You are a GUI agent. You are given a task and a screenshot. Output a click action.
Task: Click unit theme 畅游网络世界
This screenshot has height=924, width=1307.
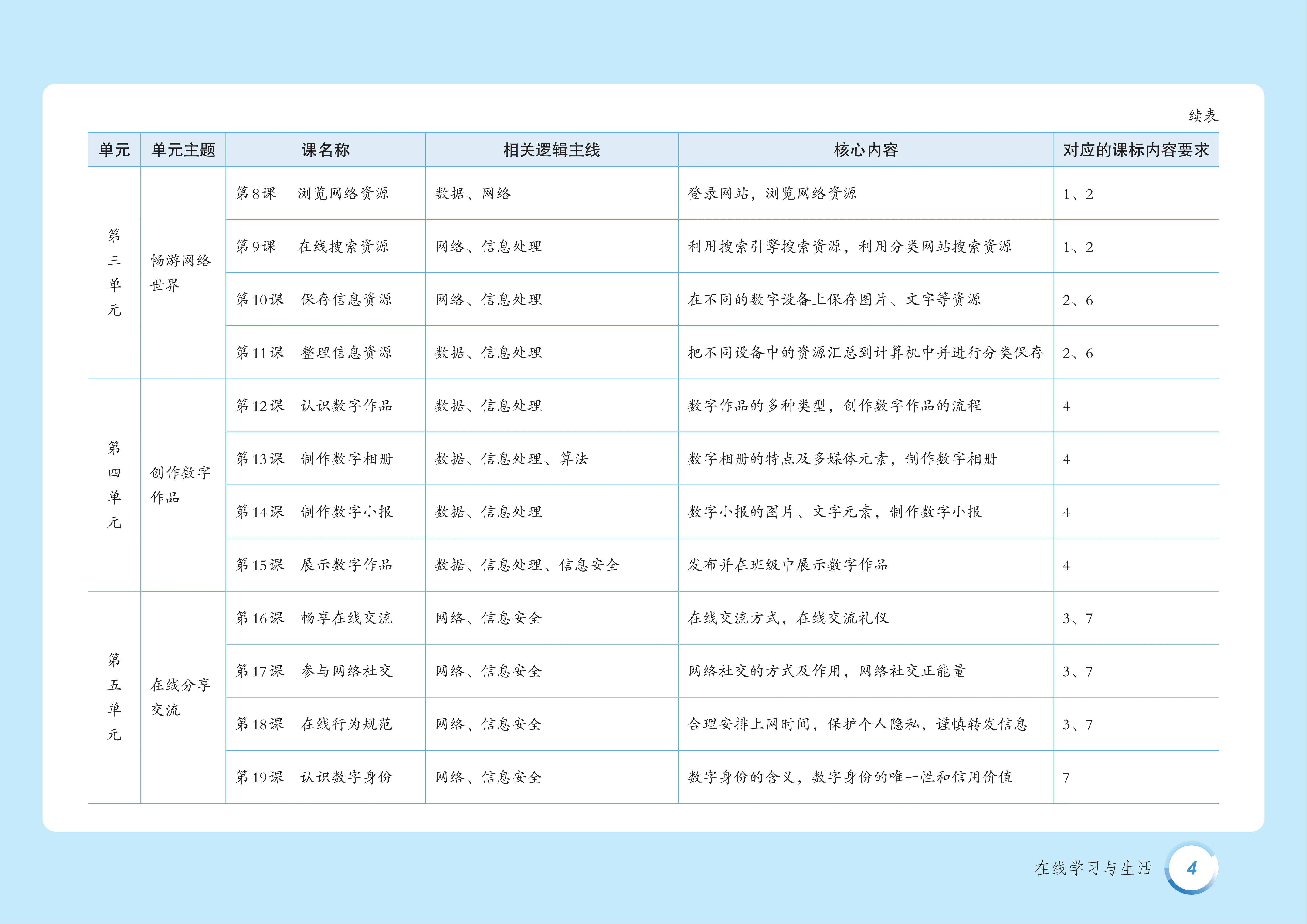click(180, 273)
